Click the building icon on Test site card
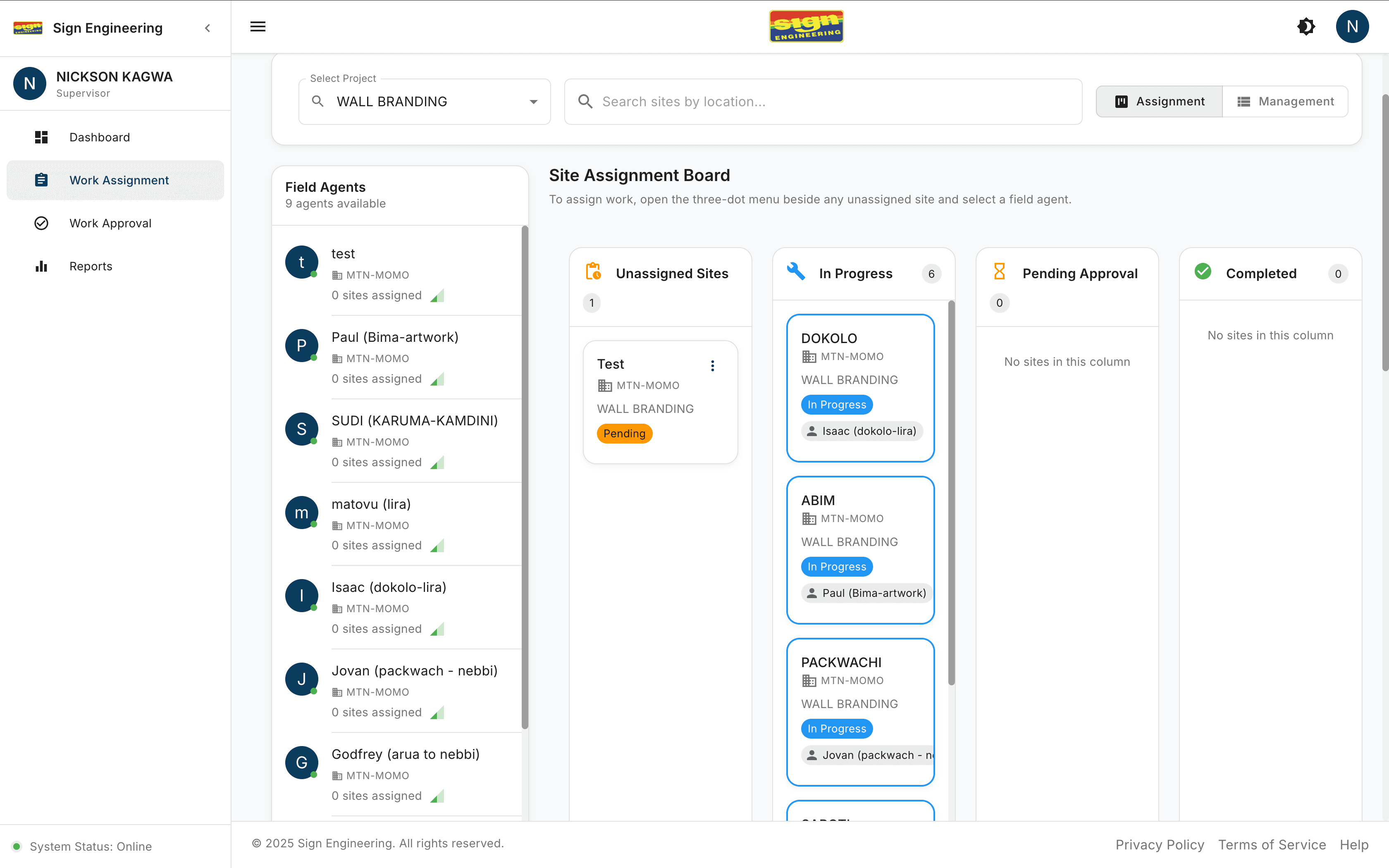 604,386
